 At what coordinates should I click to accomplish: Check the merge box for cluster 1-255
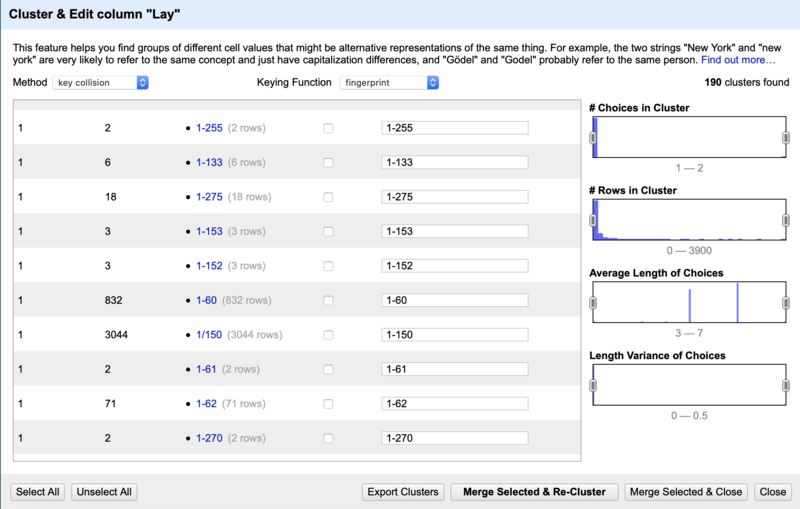click(328, 128)
